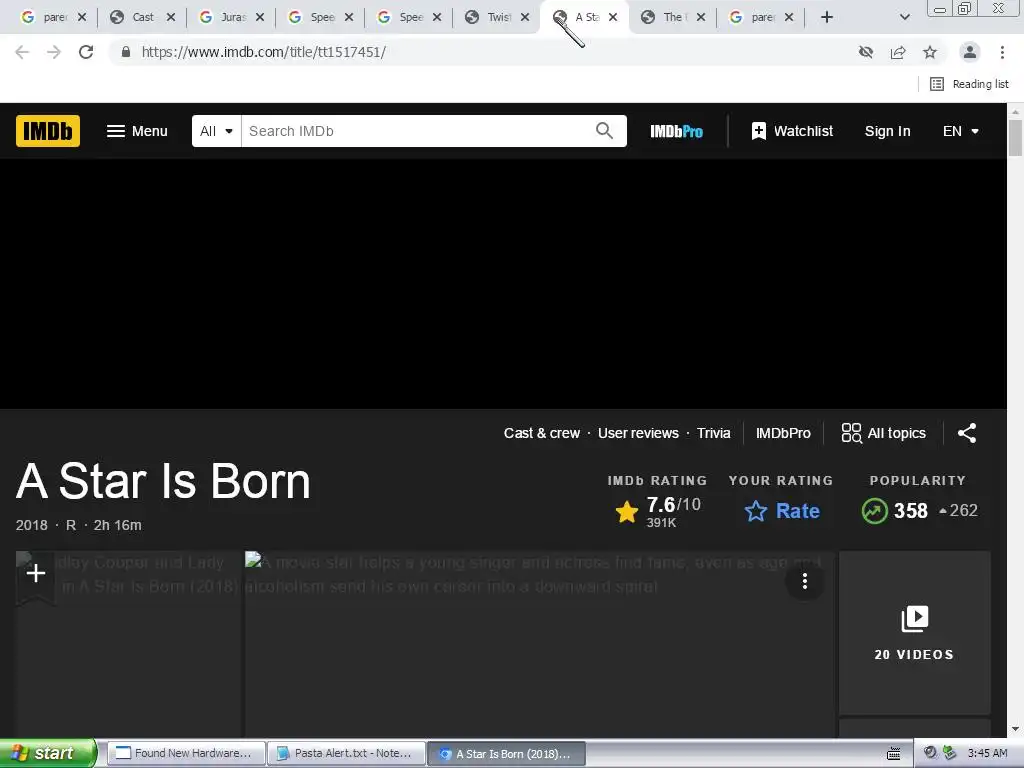Image resolution: width=1024 pixels, height=768 pixels.
Task: Click the scrollbar down arrow
Action: point(1016,729)
